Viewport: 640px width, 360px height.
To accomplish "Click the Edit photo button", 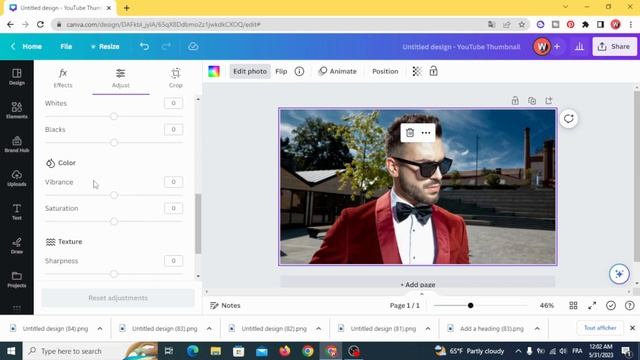I will pyautogui.click(x=250, y=71).
